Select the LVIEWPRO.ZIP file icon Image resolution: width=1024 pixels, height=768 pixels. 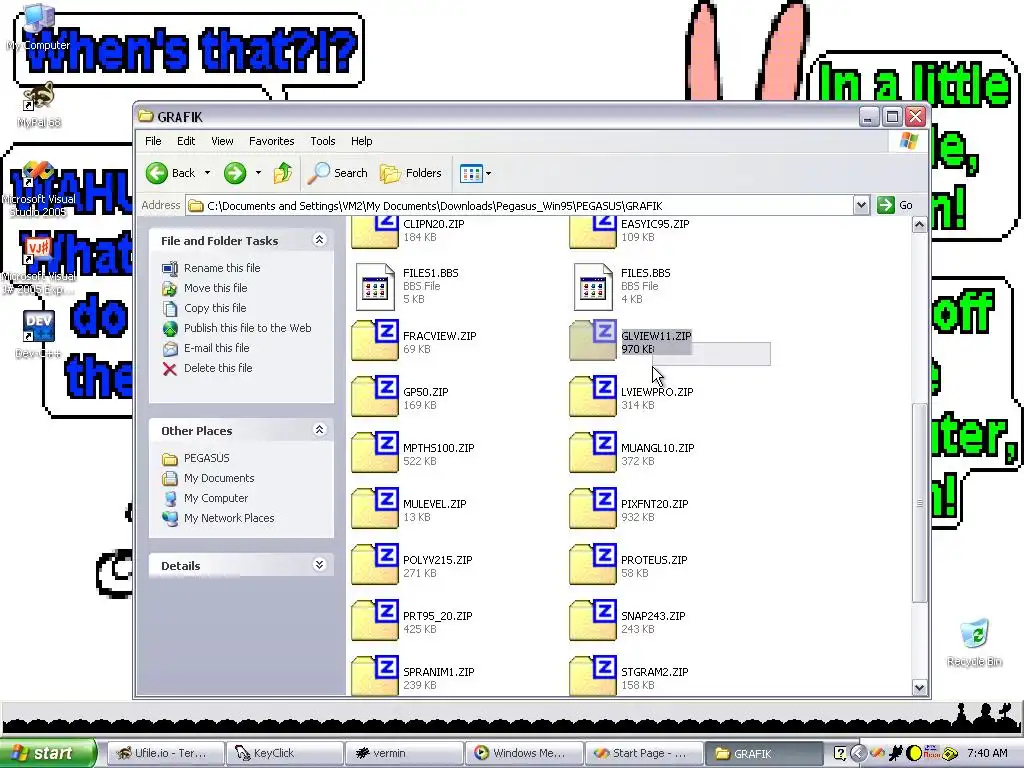pos(593,396)
